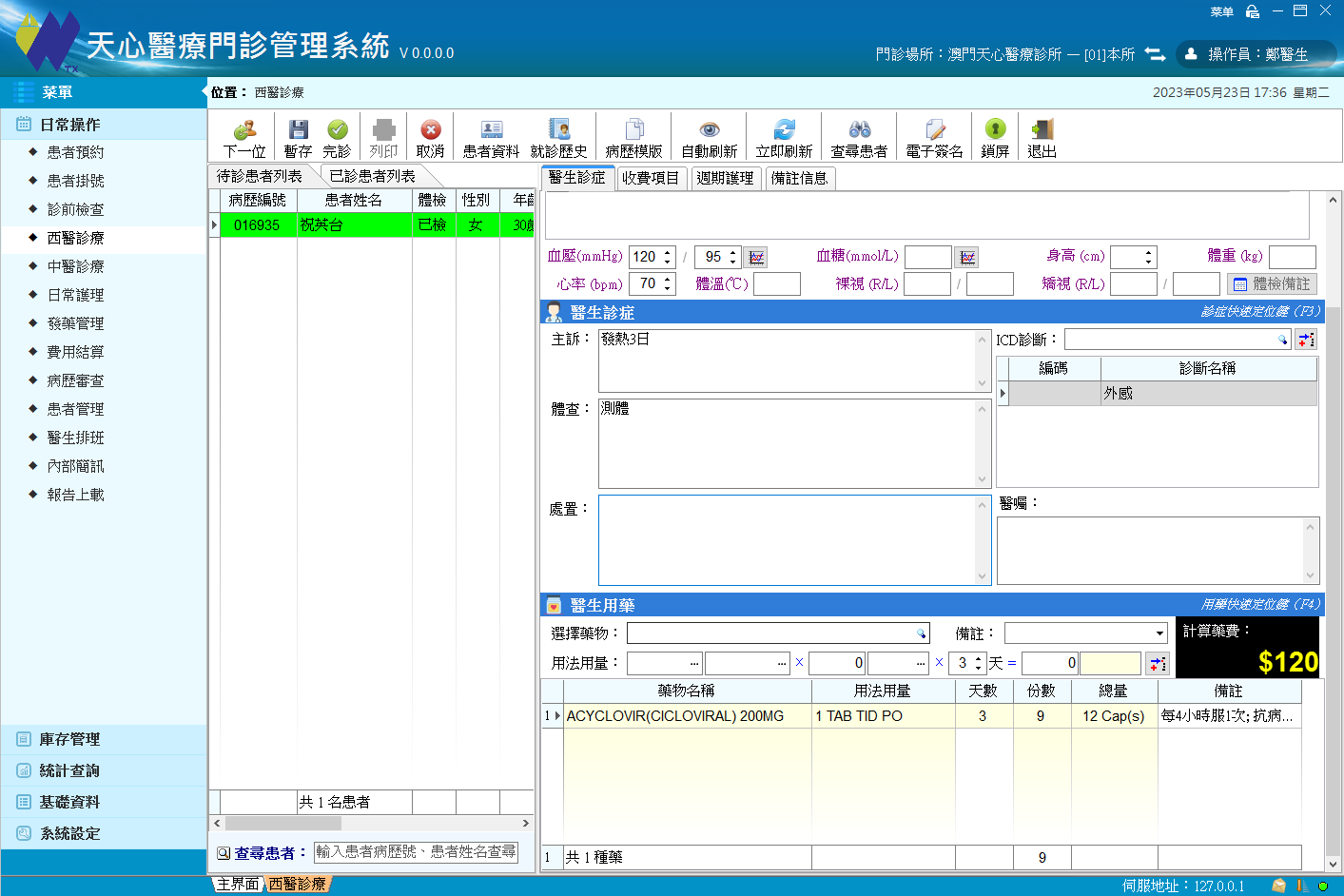Adjust diastolic pressure stepper 95
The height and width of the screenshot is (896, 1344).
click(x=732, y=258)
